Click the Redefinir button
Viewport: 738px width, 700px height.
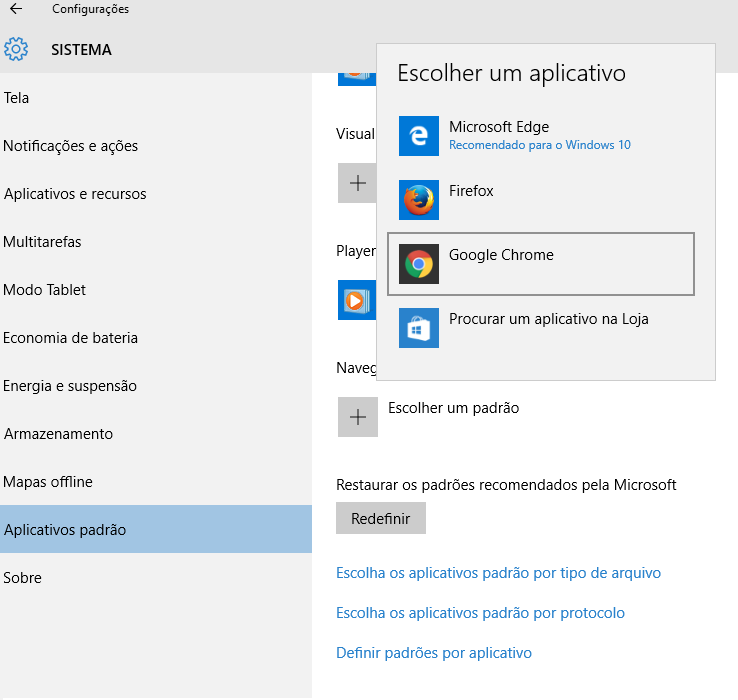click(381, 518)
